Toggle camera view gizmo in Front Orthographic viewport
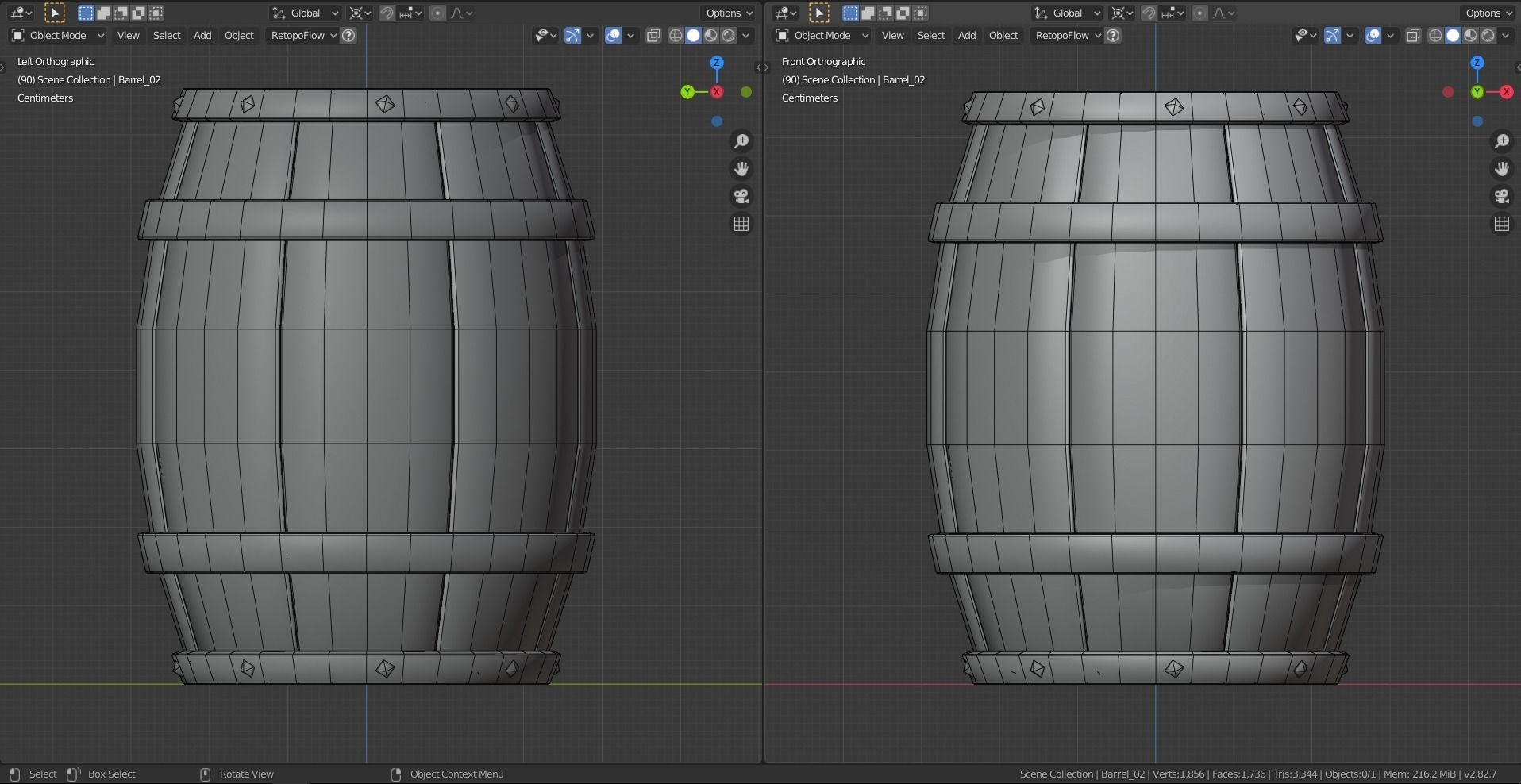 (1502, 197)
